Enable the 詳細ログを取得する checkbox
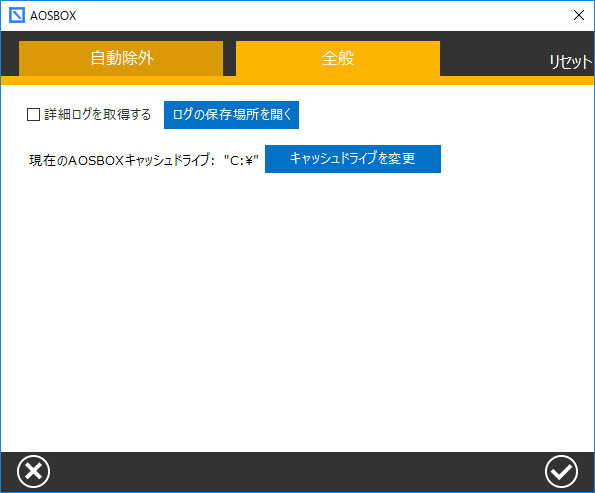The width and height of the screenshot is (595, 493). 33,115
